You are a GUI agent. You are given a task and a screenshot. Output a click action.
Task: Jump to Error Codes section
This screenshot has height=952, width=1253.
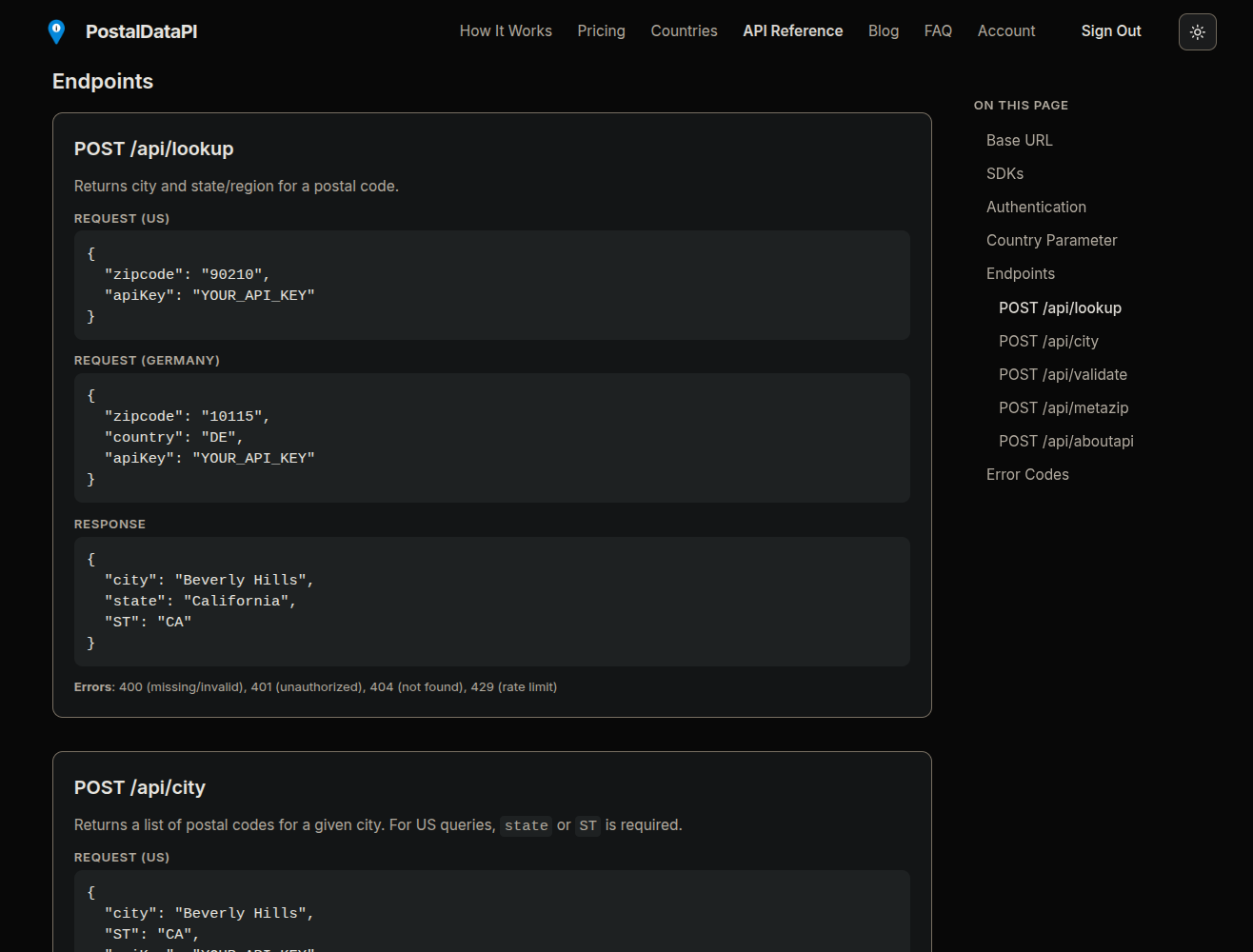tap(1027, 474)
